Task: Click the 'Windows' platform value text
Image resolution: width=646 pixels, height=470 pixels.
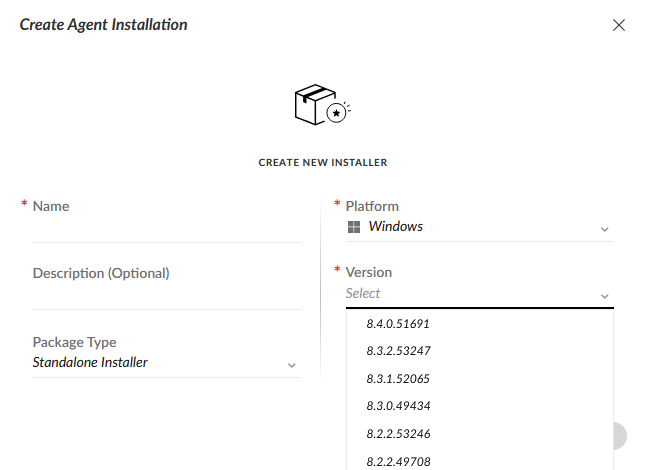Action: 396,227
